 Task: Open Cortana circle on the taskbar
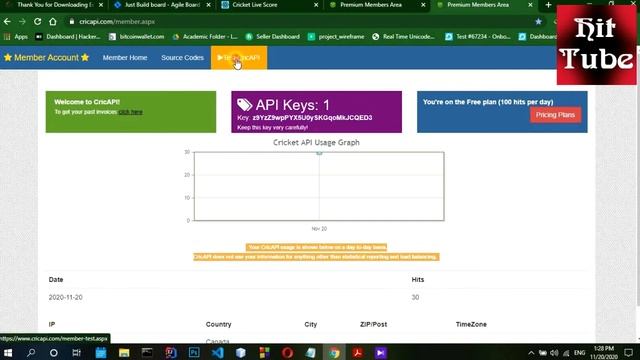click(53, 353)
